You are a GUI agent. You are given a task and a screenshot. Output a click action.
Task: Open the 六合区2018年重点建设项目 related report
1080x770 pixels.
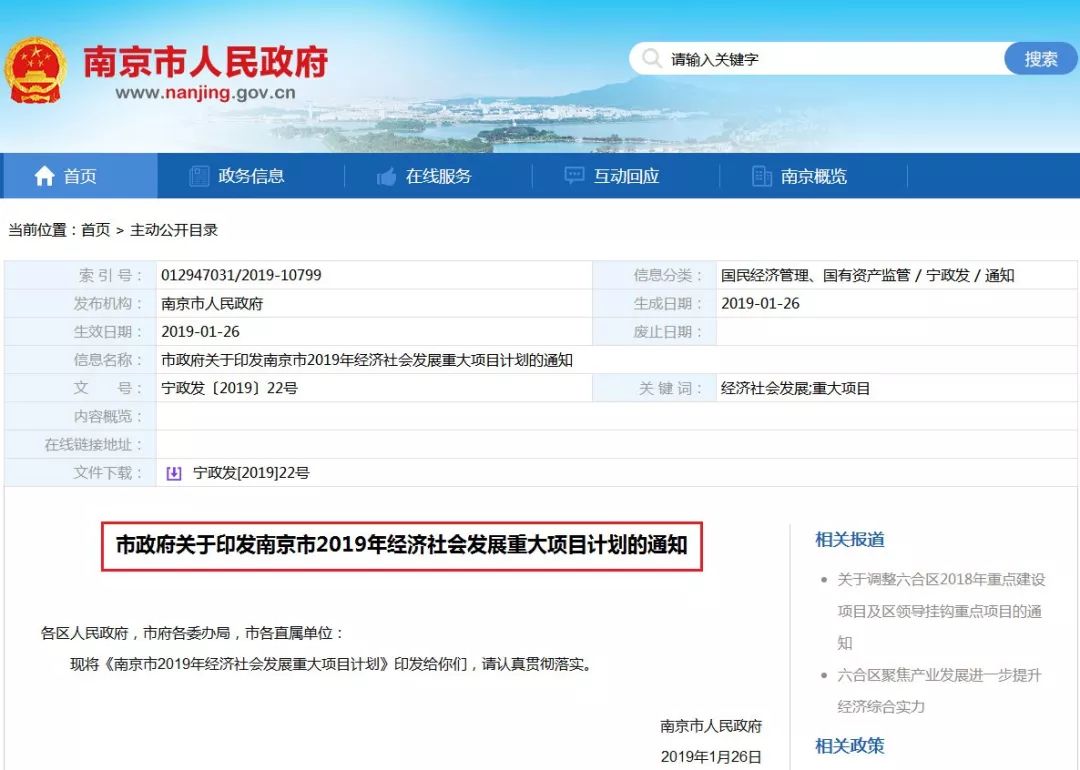(938, 612)
